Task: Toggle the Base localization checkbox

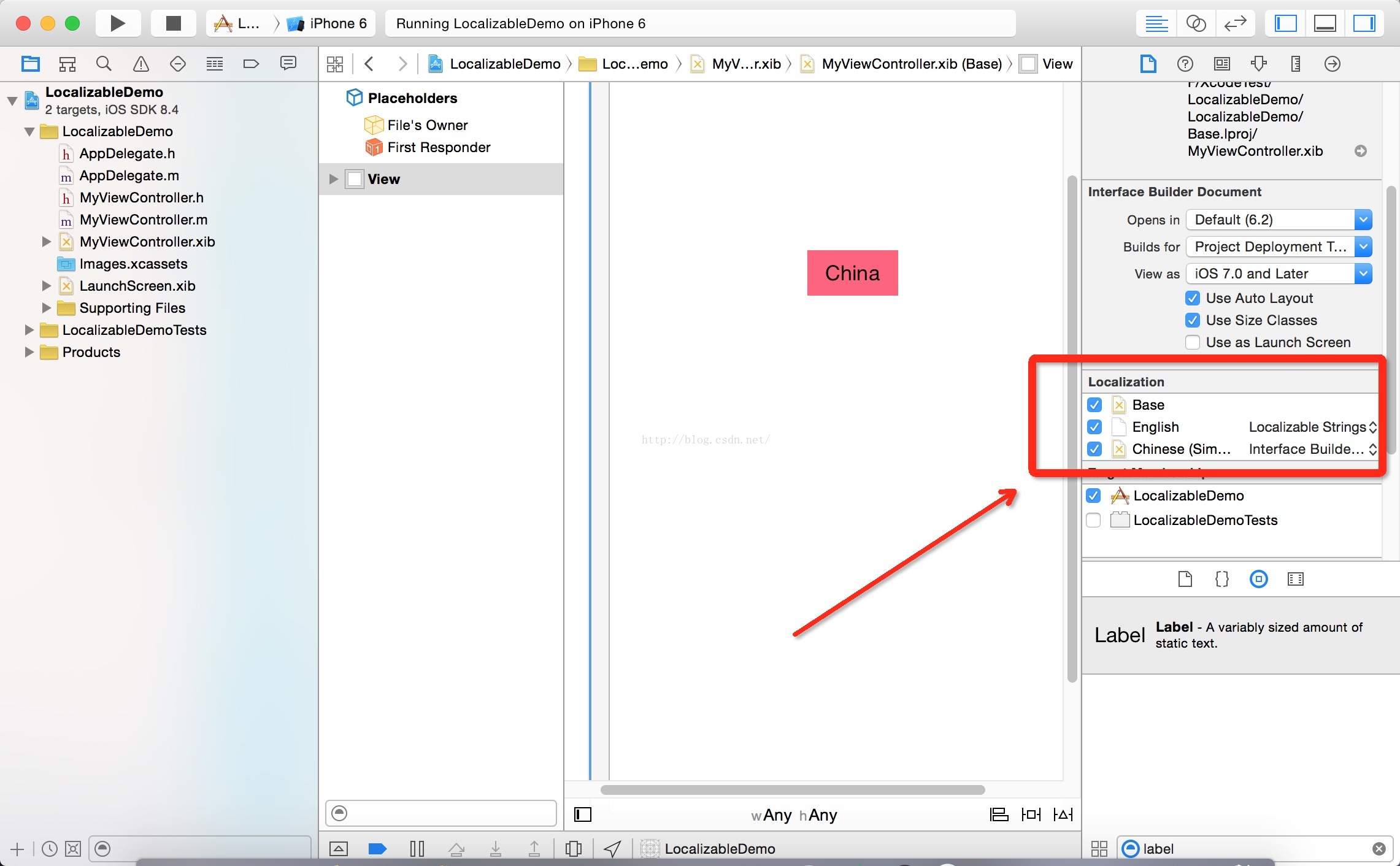Action: click(1094, 405)
